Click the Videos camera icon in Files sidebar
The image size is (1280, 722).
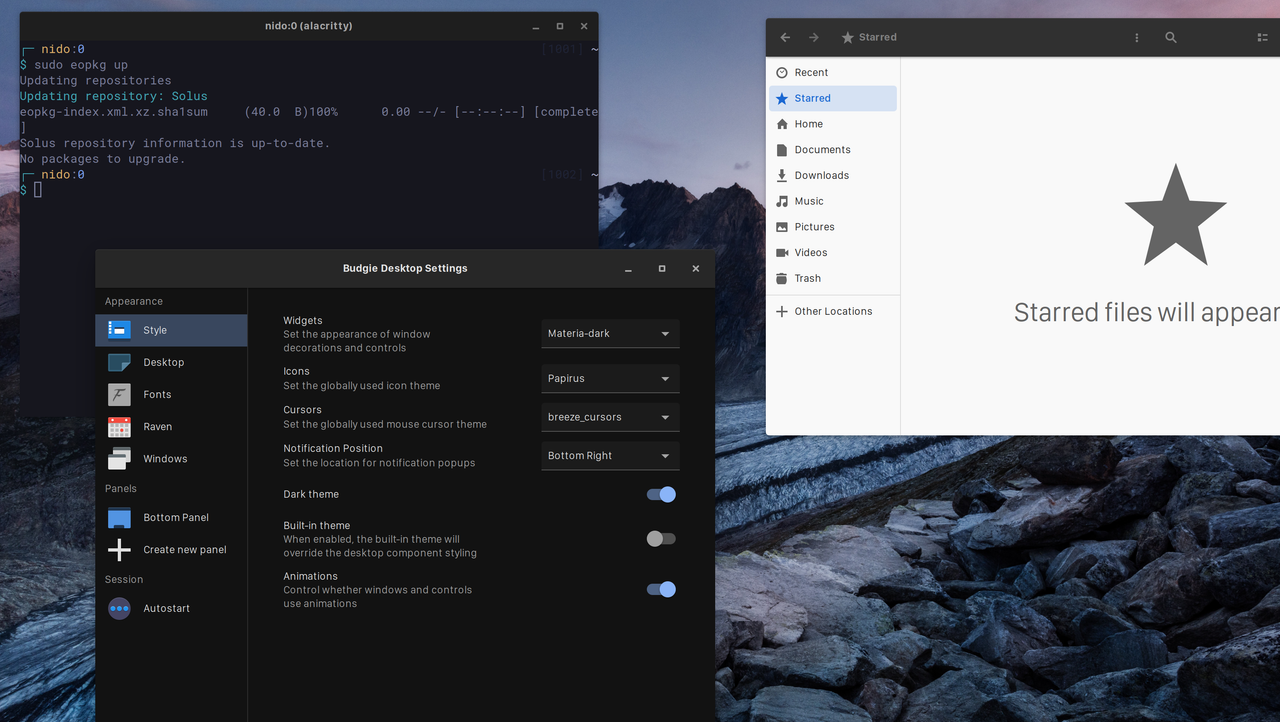[x=782, y=253]
